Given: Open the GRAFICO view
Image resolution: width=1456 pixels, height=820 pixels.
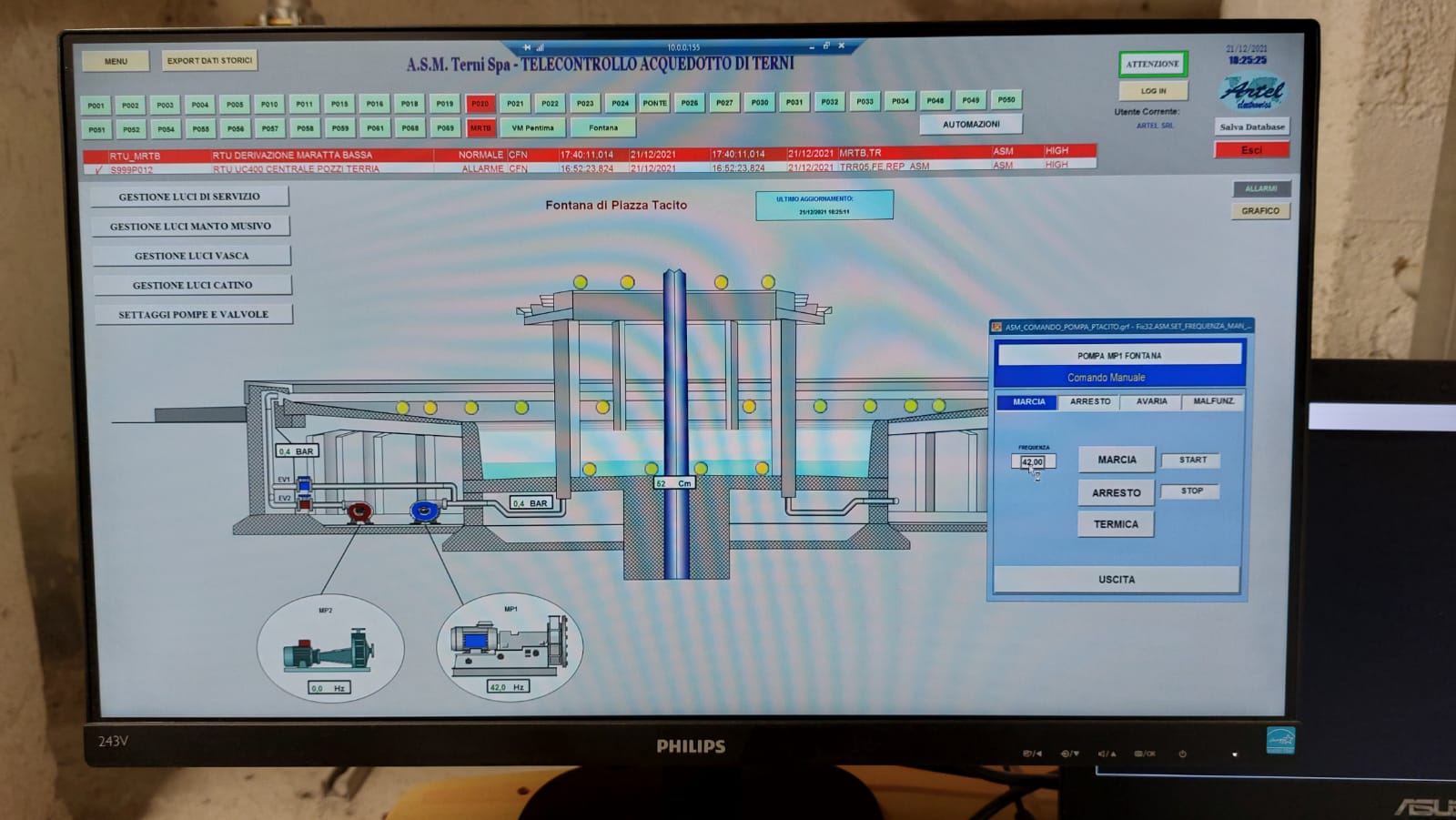Looking at the screenshot, I should coord(1260,210).
